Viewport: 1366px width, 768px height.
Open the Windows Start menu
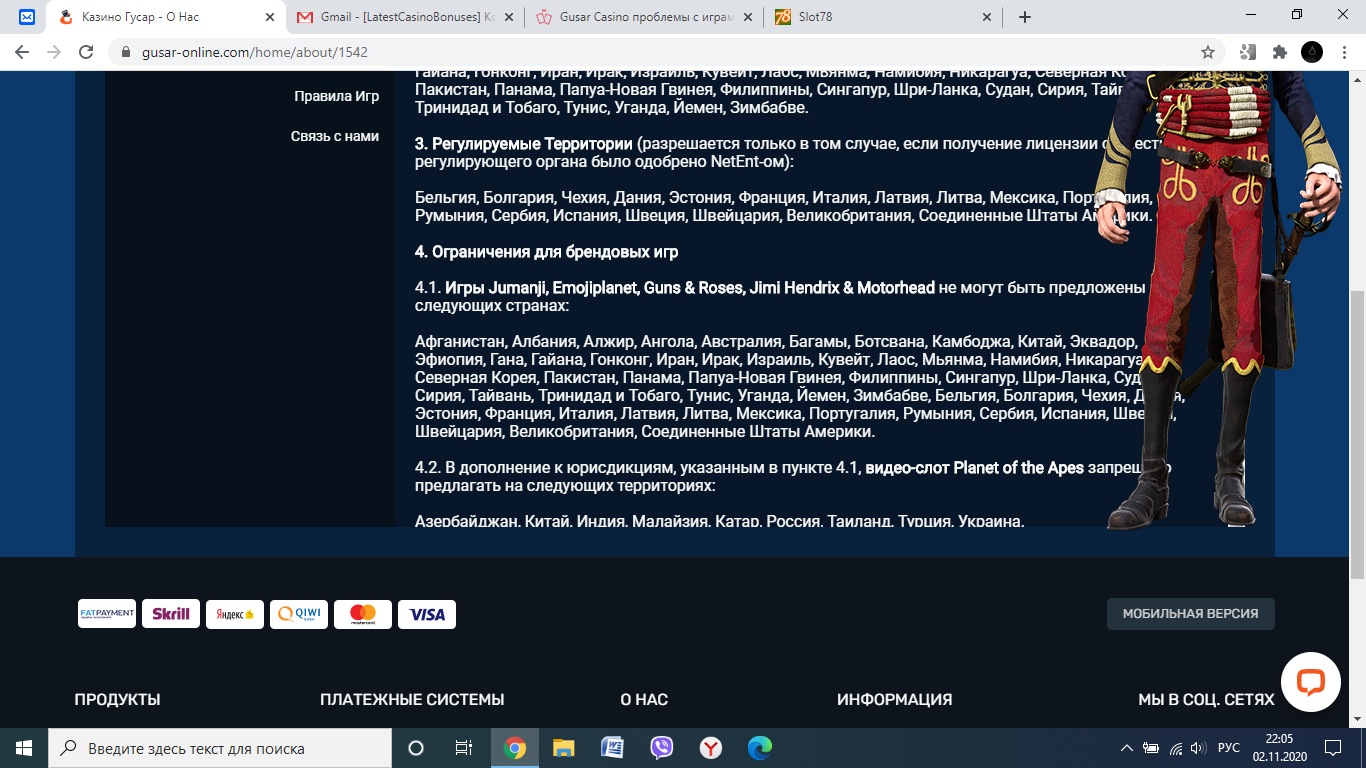click(24, 748)
